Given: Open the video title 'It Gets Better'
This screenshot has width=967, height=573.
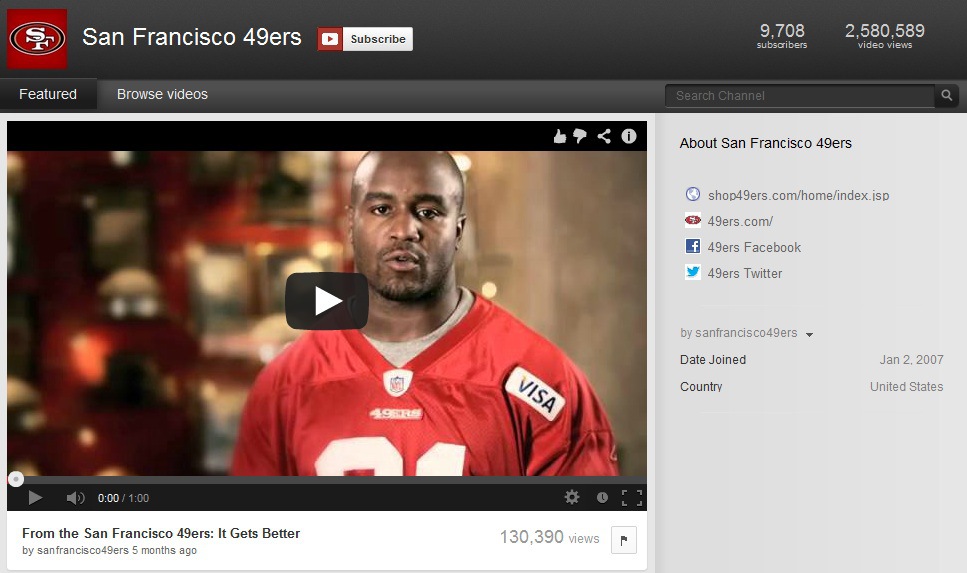Looking at the screenshot, I should [161, 534].
